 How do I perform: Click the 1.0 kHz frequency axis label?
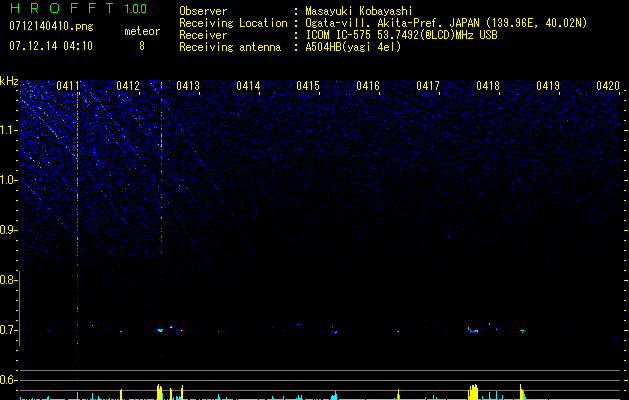tap(8, 180)
